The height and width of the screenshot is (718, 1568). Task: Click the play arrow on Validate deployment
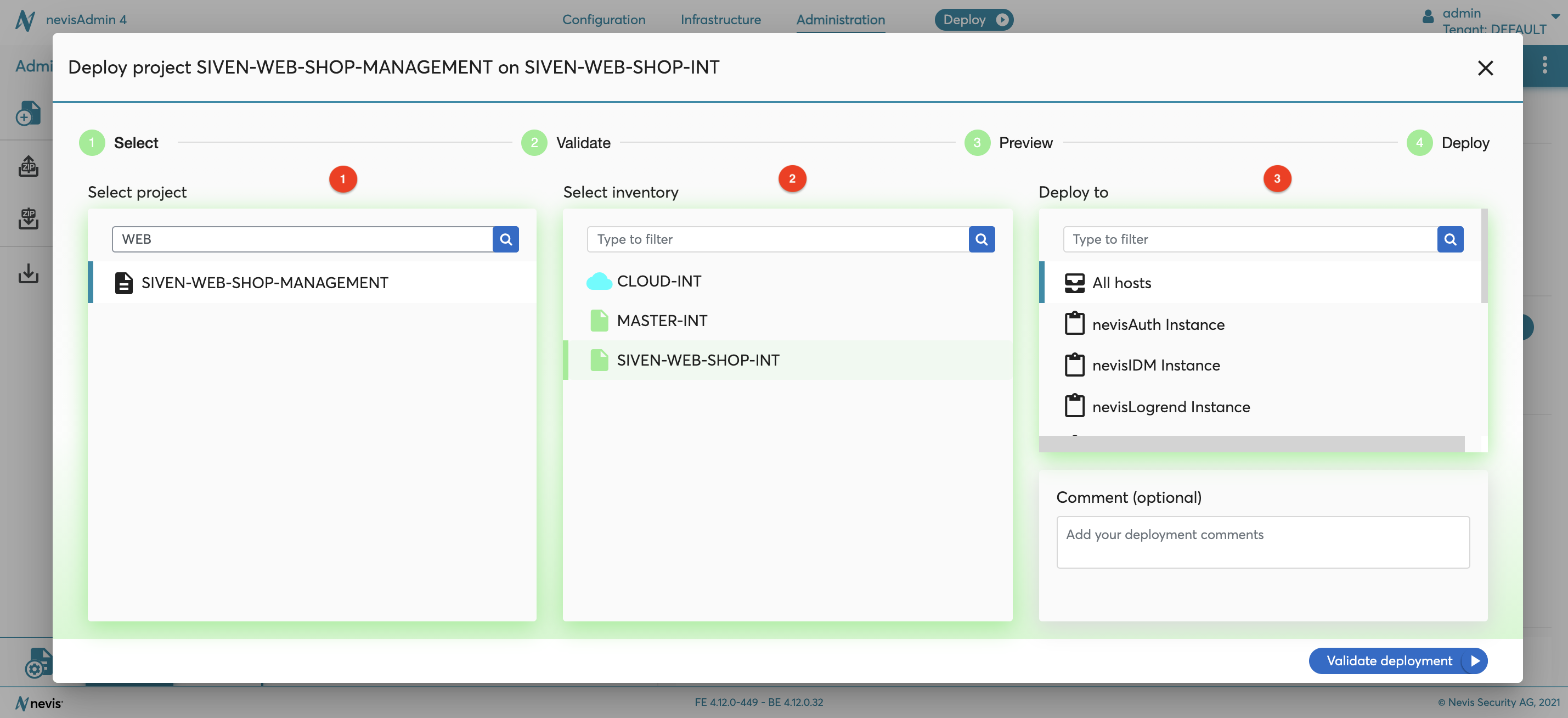coord(1475,661)
